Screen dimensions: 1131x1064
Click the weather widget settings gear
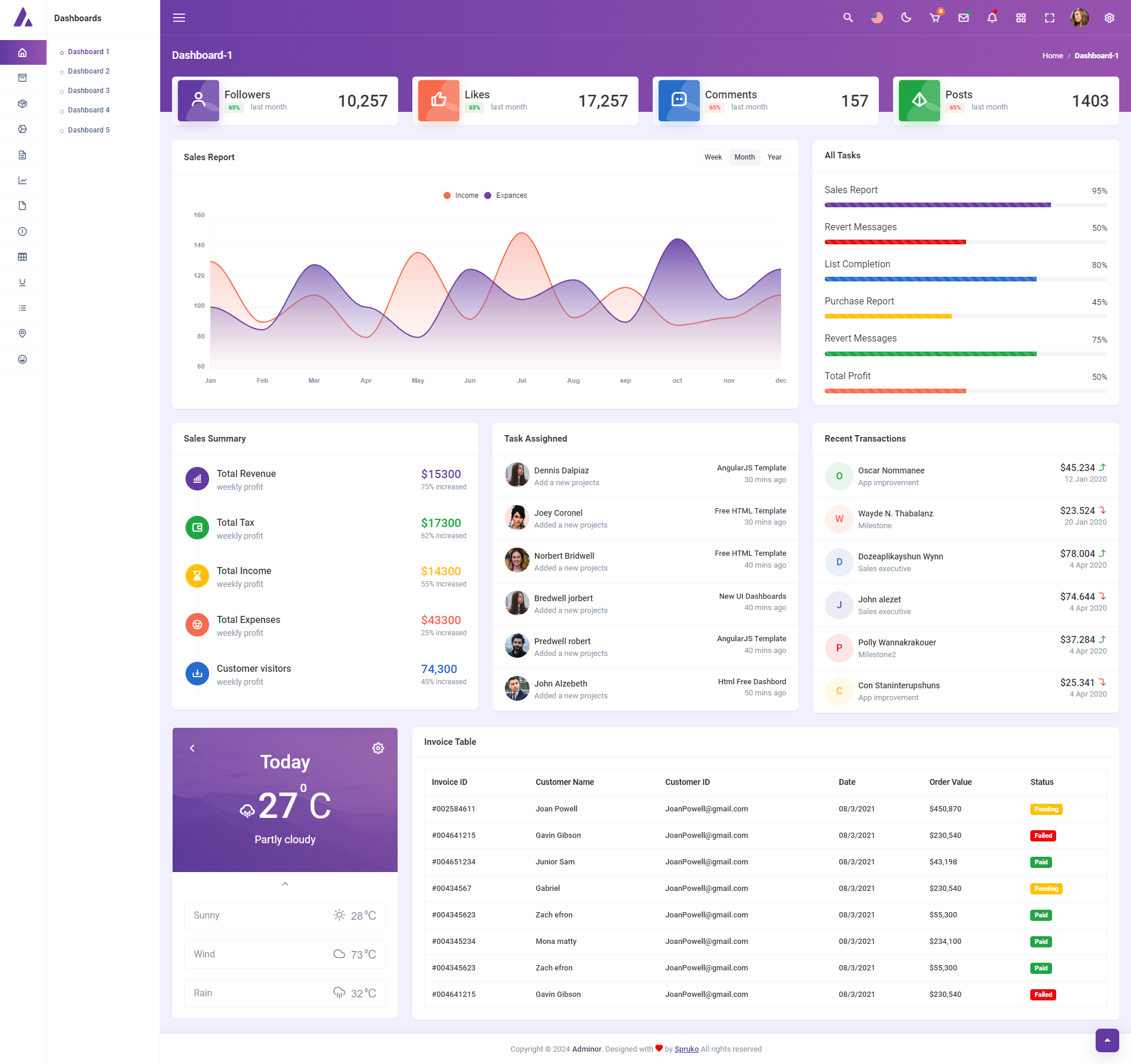coord(378,748)
